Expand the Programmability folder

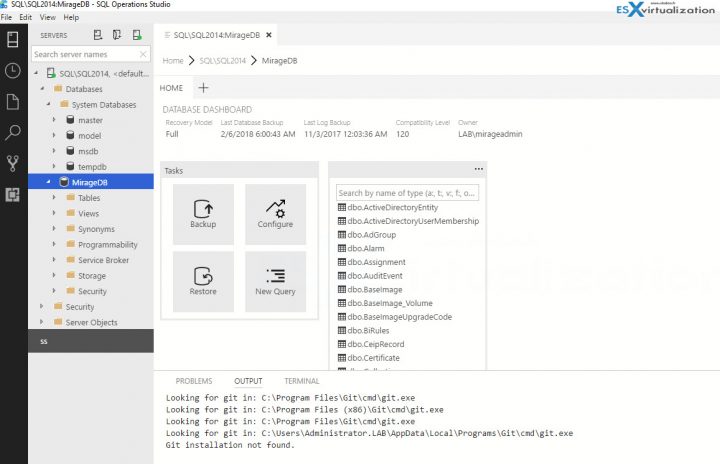pos(54,244)
